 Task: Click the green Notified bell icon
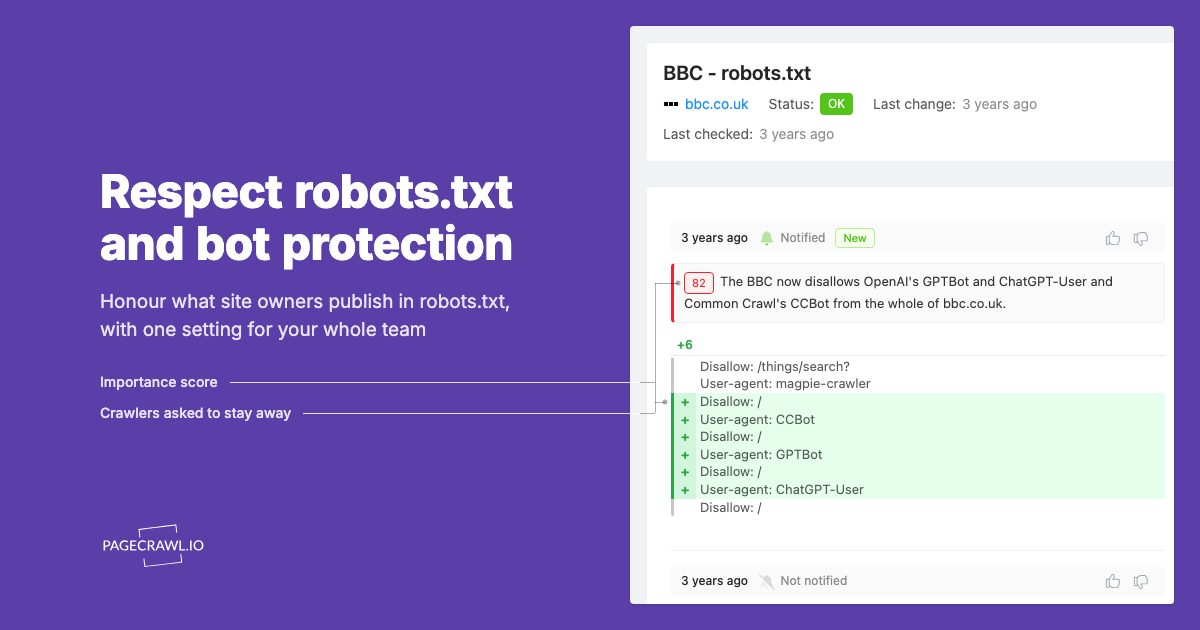point(767,238)
